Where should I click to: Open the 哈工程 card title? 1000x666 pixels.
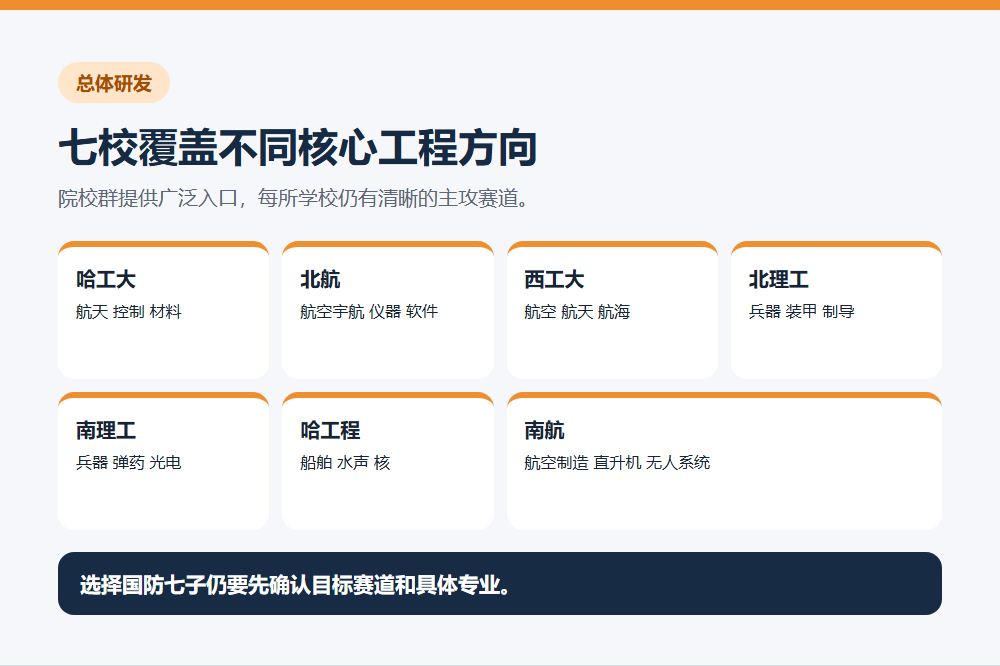(330, 431)
